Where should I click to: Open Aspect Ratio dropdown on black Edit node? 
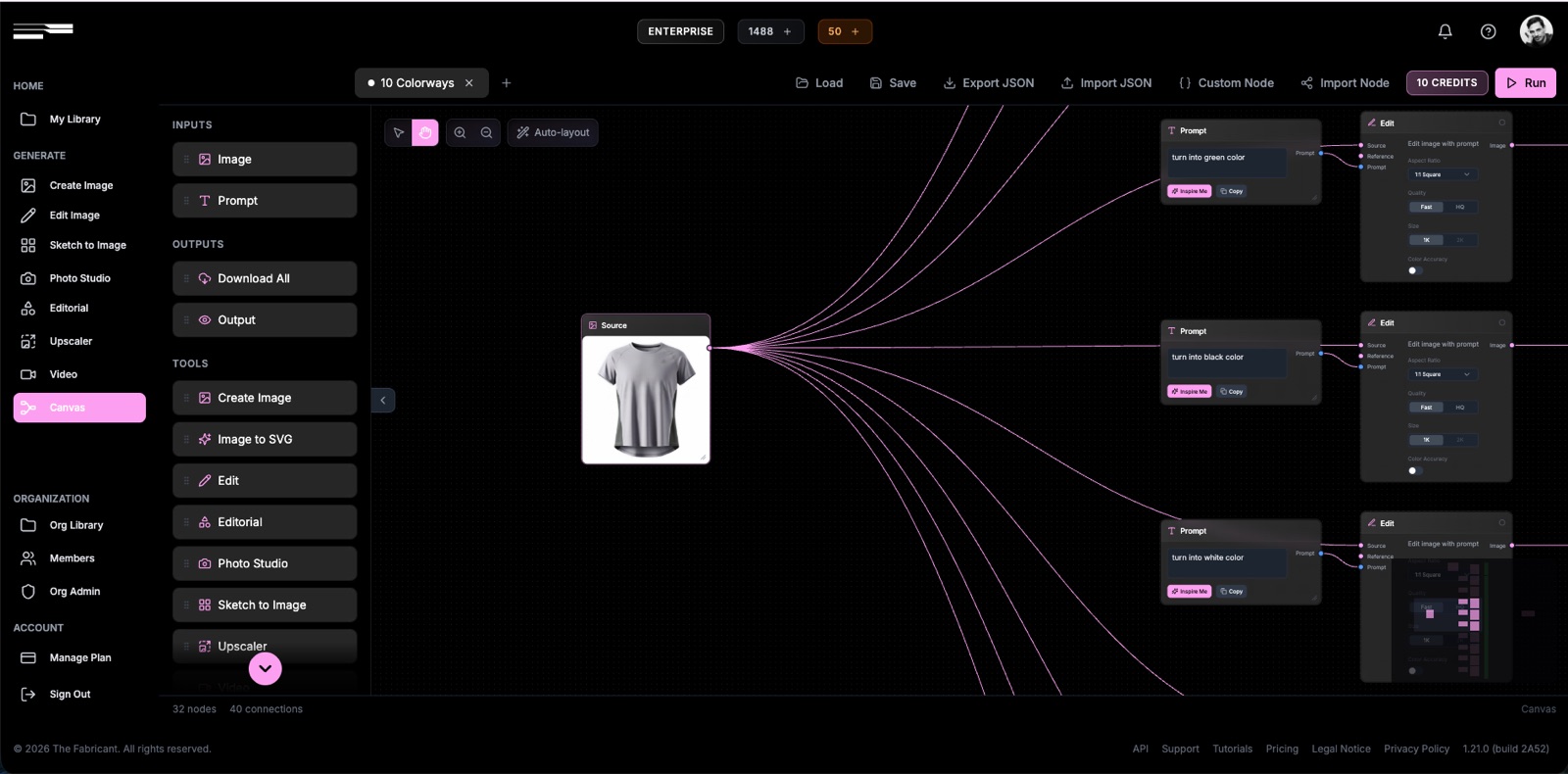click(x=1443, y=374)
